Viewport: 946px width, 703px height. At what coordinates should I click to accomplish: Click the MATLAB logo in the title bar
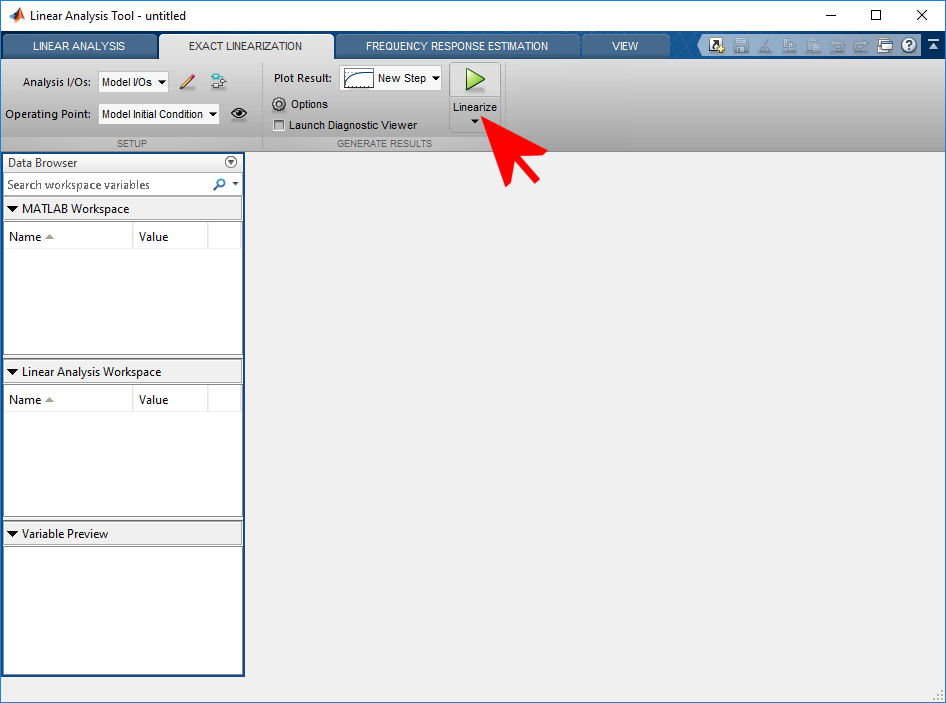point(17,15)
